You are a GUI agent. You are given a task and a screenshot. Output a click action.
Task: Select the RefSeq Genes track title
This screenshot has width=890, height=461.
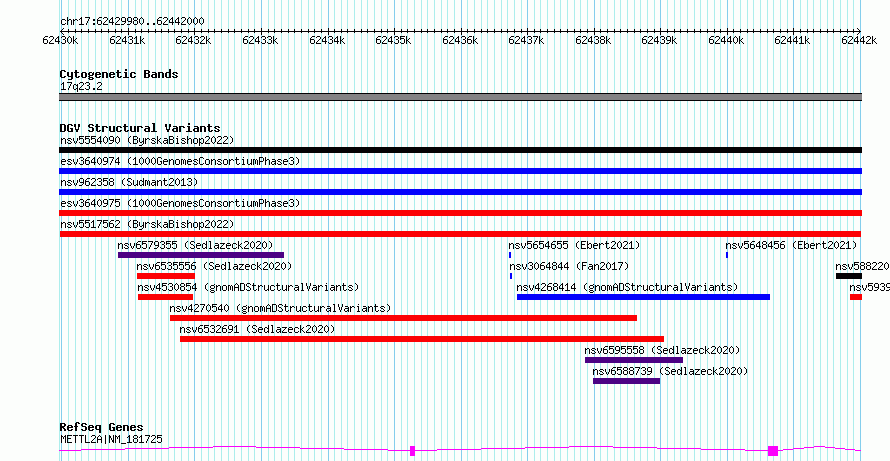102,427
